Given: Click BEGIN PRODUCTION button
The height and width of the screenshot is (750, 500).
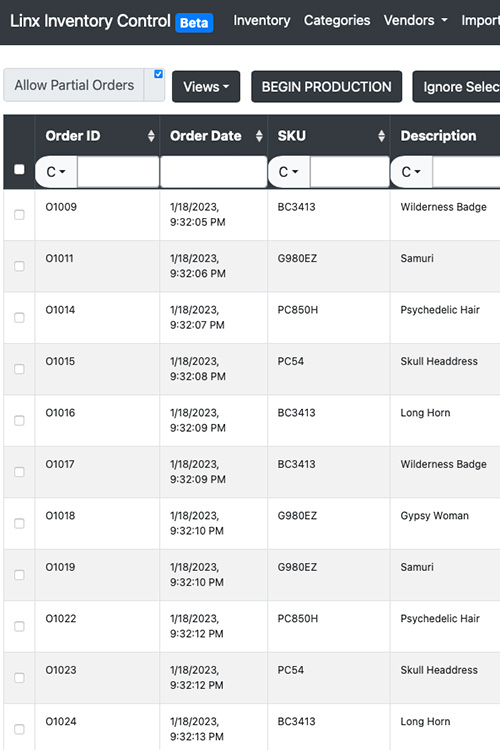Looking at the screenshot, I should [327, 87].
